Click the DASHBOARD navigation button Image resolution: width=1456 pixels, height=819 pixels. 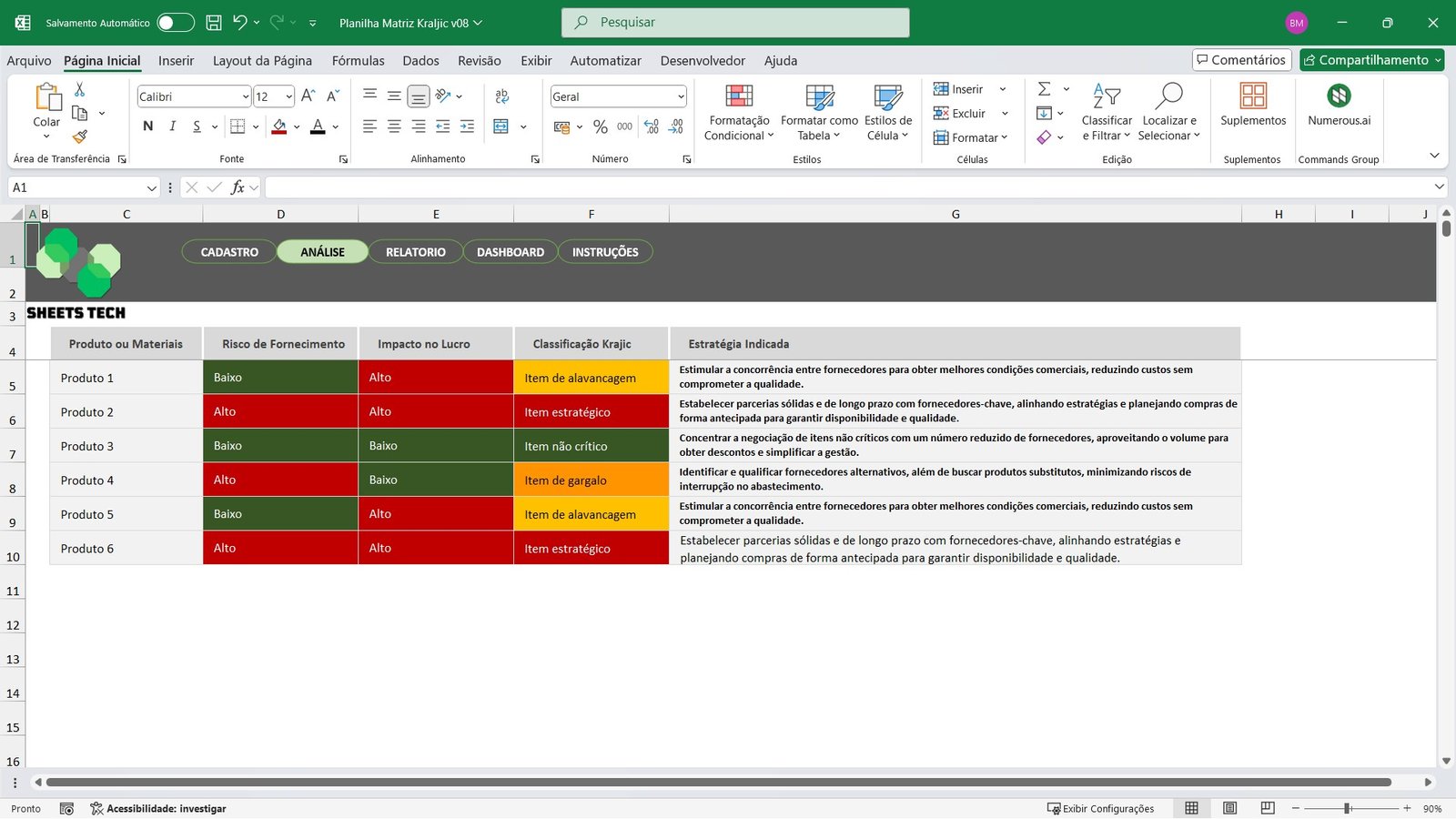click(511, 252)
